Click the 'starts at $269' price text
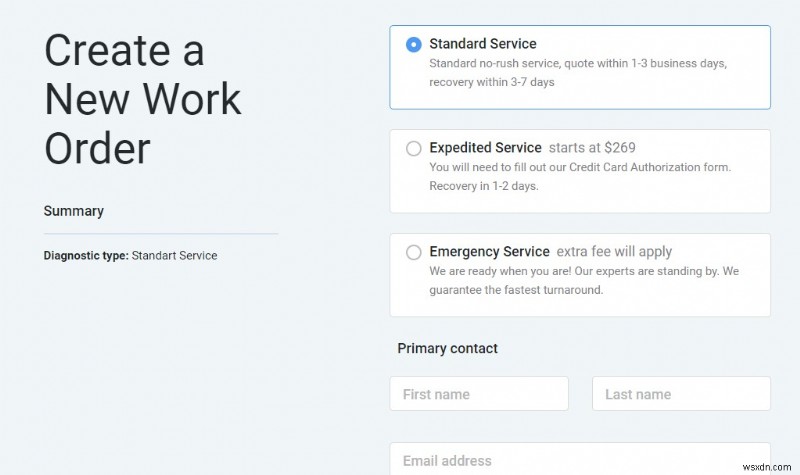Viewport: 800px width, 475px height. tap(606, 148)
